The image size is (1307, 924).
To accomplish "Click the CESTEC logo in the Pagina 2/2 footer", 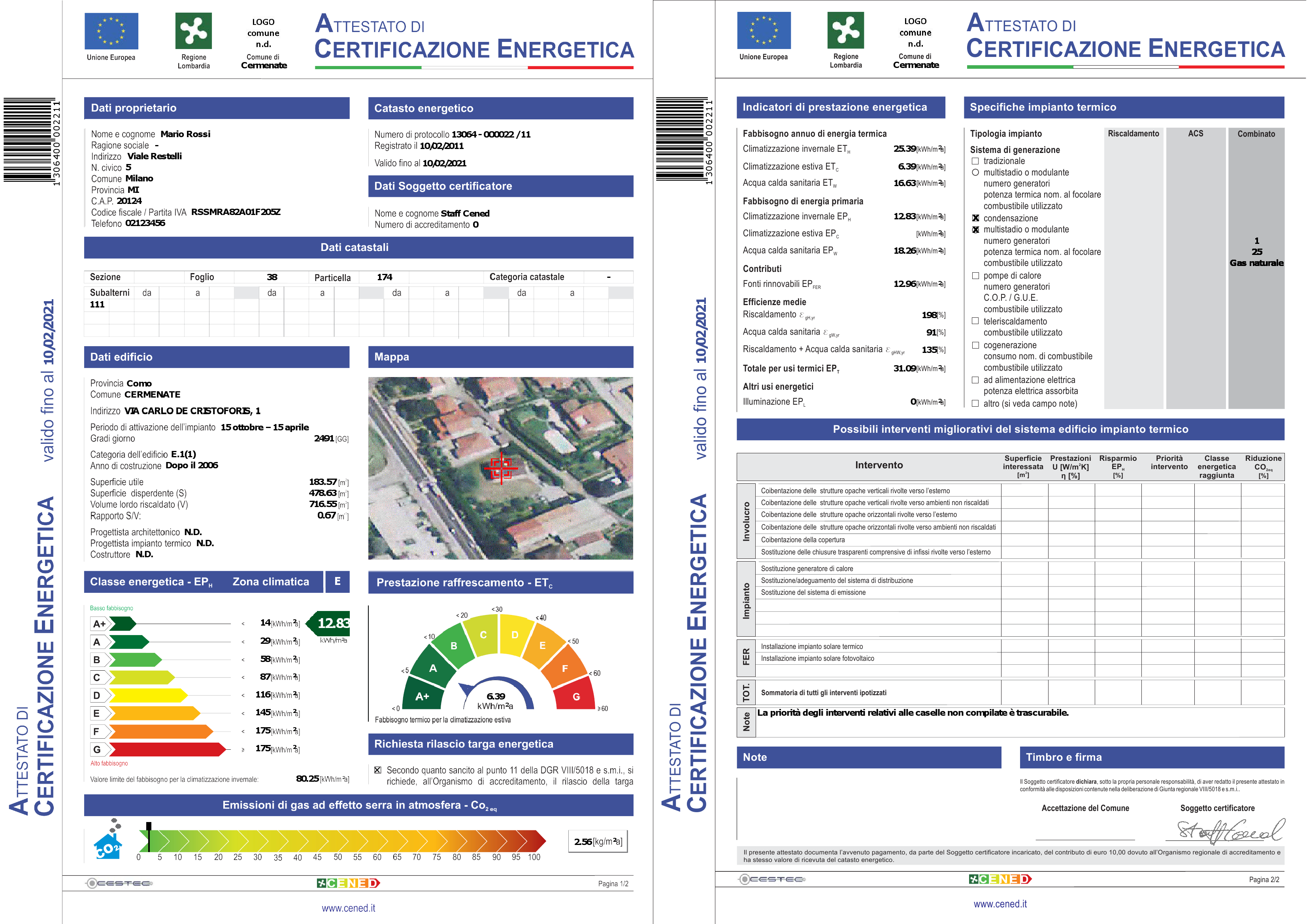I will pos(772,879).
